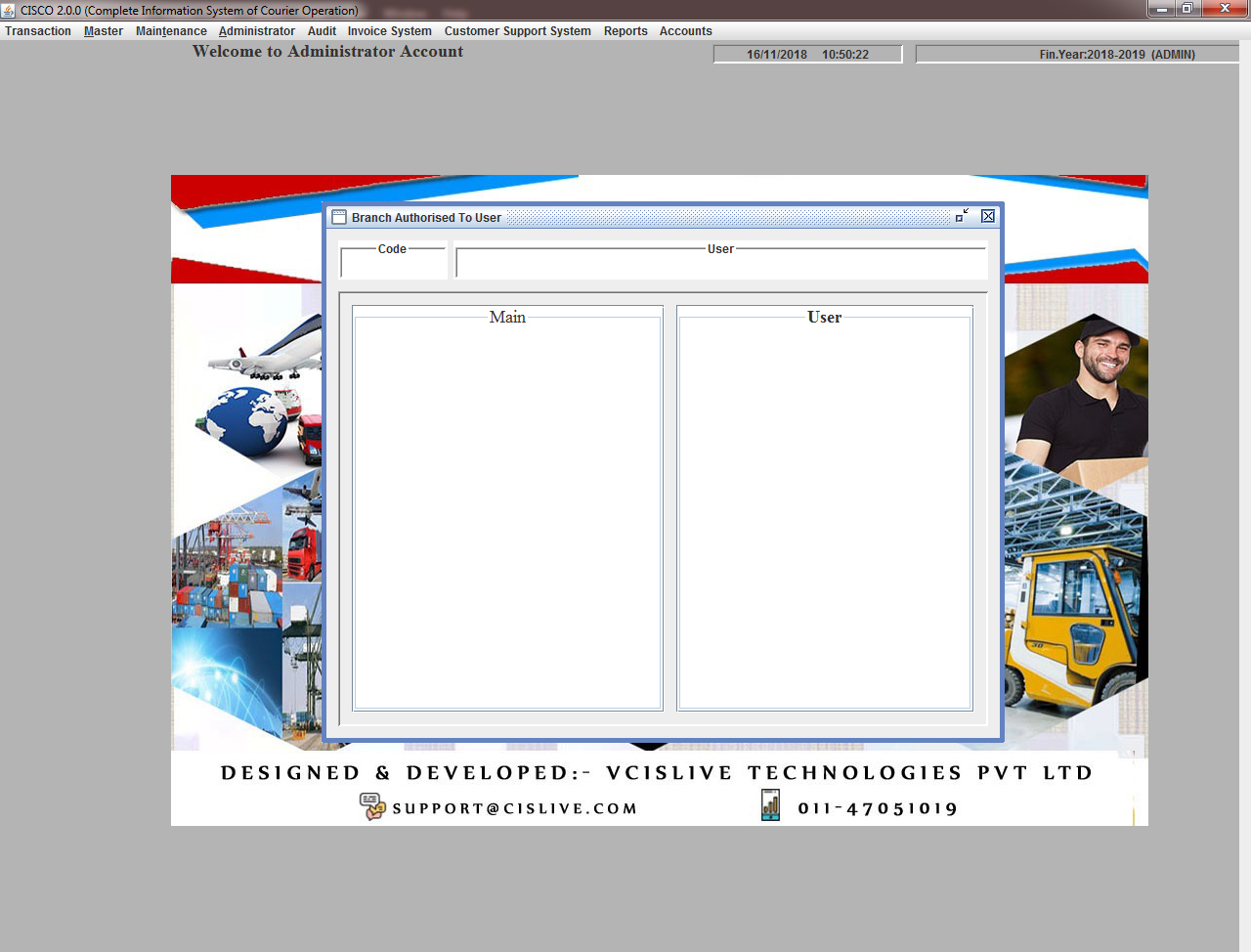This screenshot has width=1251, height=952.
Task: Click the Welcome to Administrator Account heading
Action: [327, 52]
